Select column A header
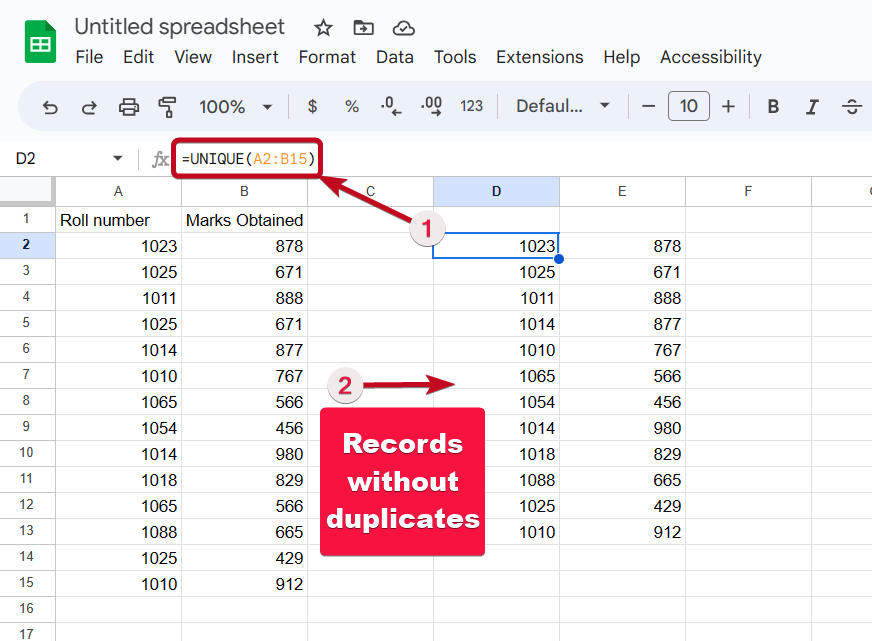 (118, 192)
